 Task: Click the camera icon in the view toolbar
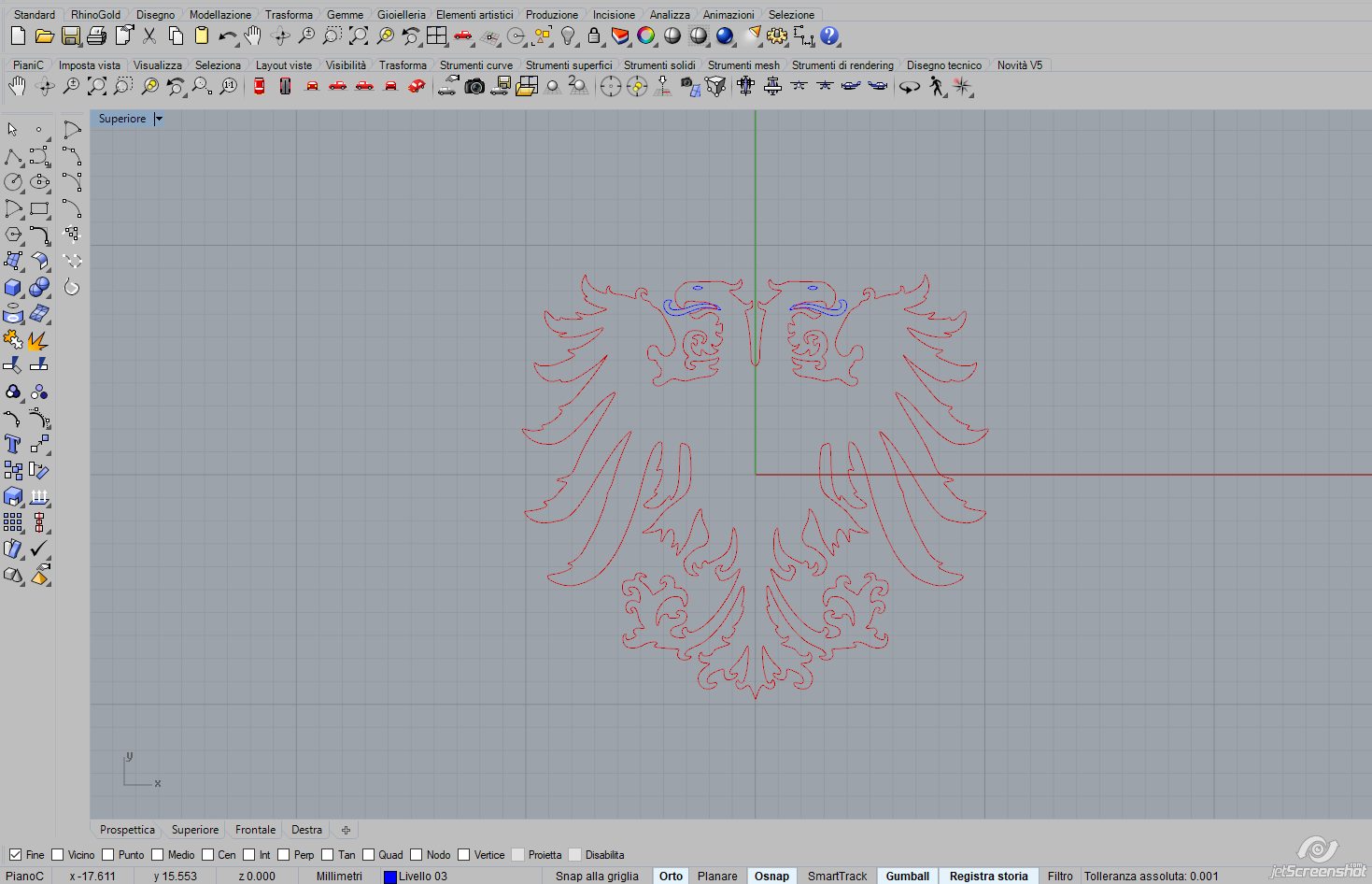(474, 87)
